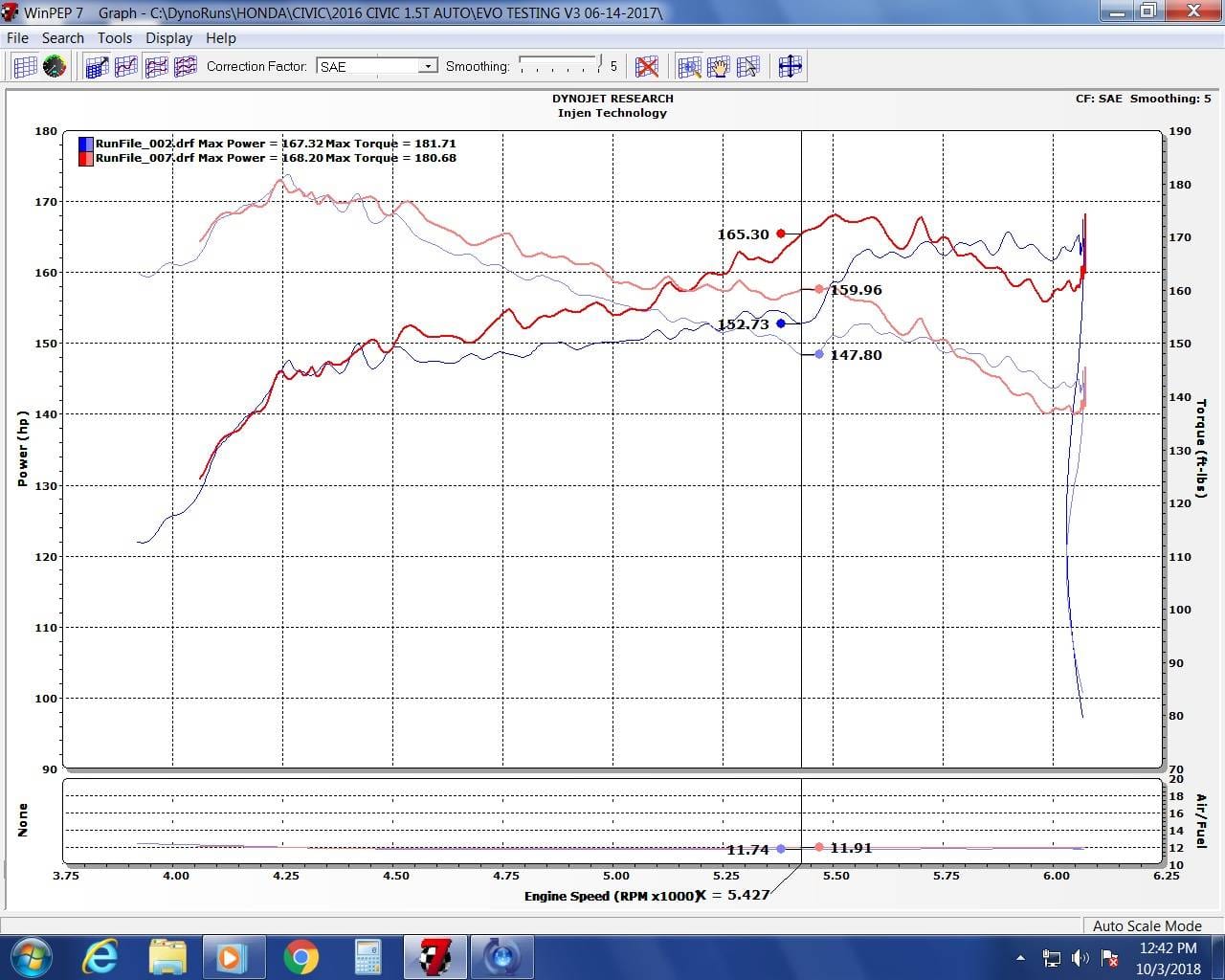
Task: Open the Tools menu
Action: pyautogui.click(x=115, y=37)
